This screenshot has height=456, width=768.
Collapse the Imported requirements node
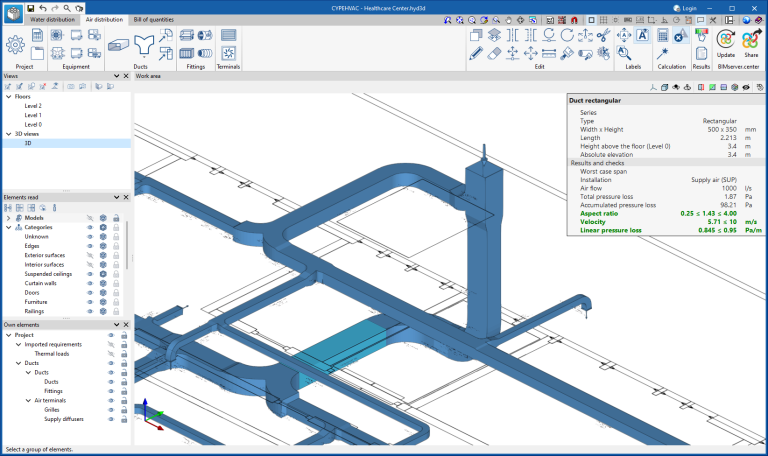[18, 344]
